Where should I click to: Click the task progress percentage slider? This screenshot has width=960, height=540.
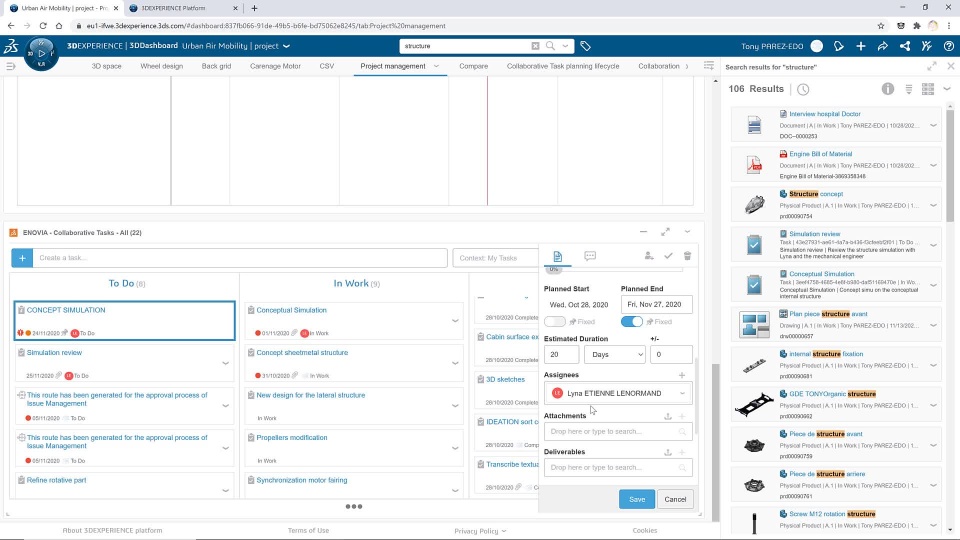point(613,269)
